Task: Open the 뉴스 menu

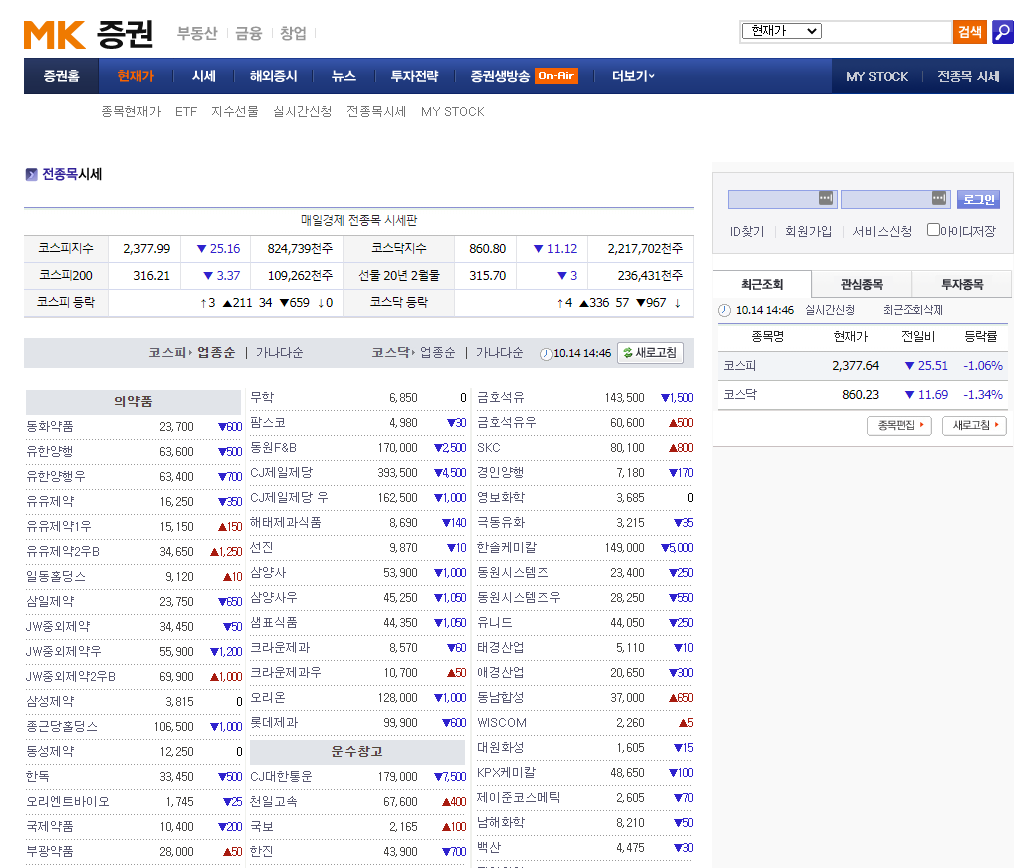Action: [x=344, y=76]
